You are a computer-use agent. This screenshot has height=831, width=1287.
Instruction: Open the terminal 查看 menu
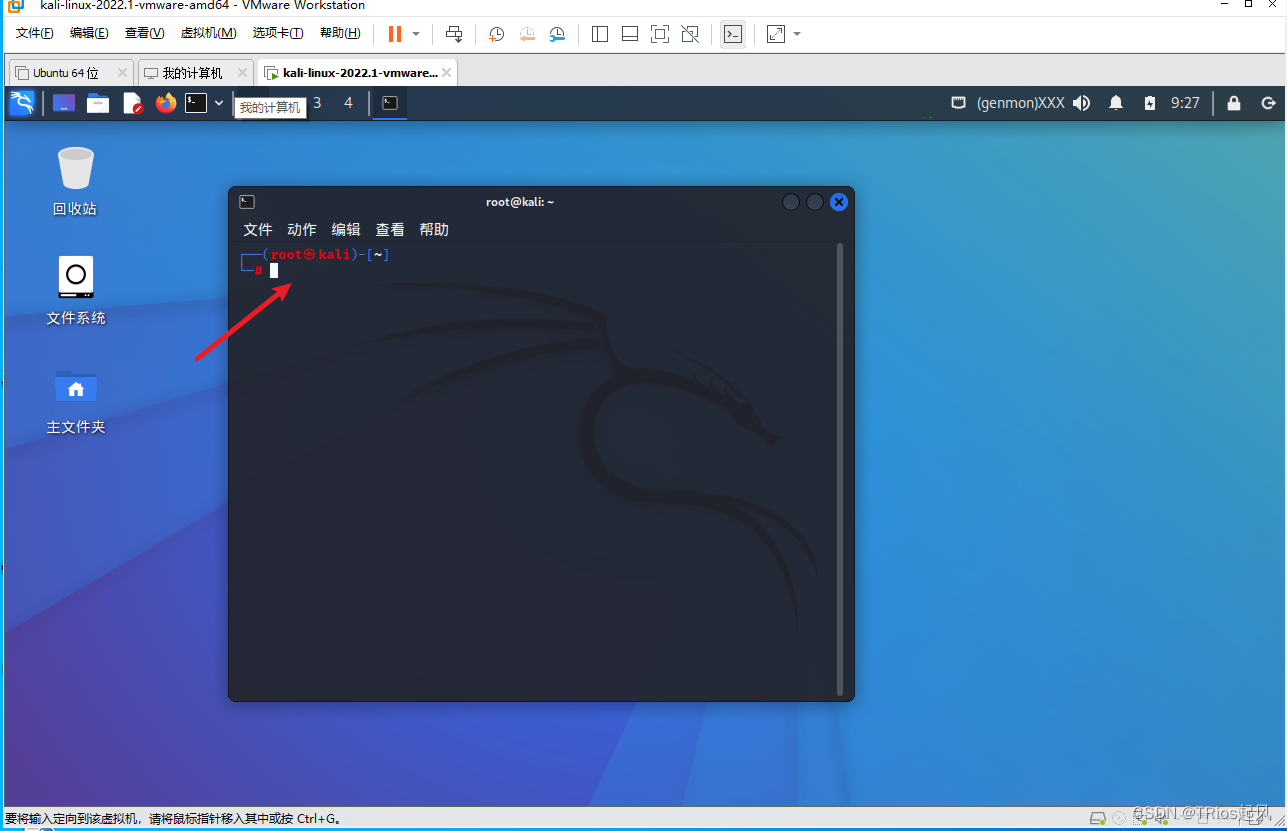click(390, 230)
